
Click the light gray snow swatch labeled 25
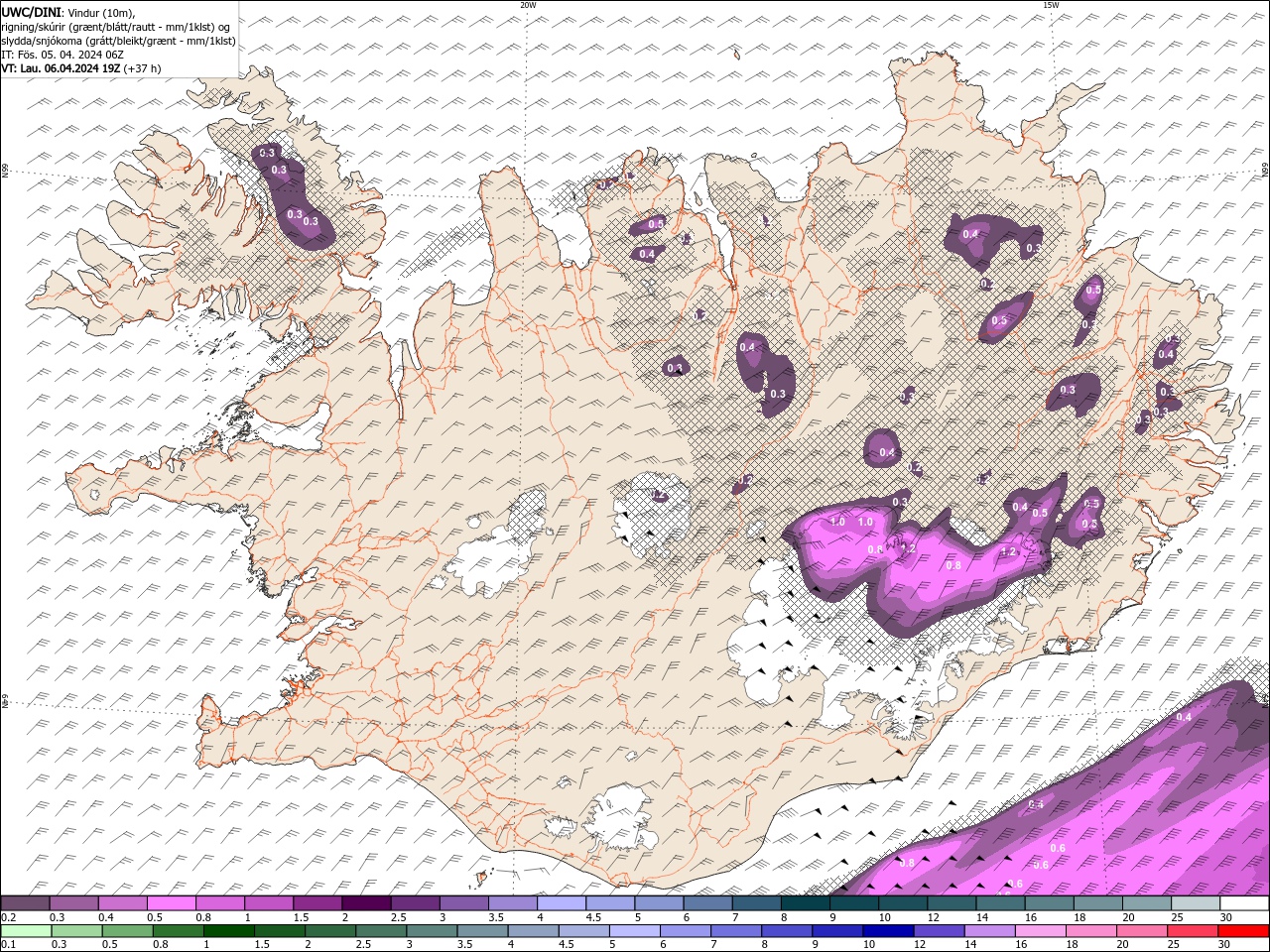point(1196,903)
